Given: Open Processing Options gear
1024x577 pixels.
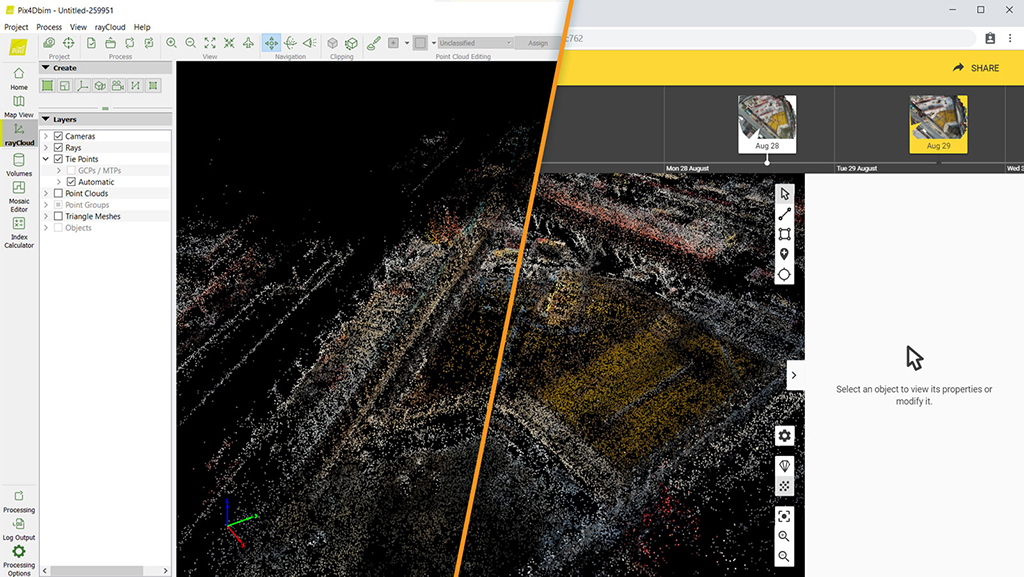Looking at the screenshot, I should 19,560.
